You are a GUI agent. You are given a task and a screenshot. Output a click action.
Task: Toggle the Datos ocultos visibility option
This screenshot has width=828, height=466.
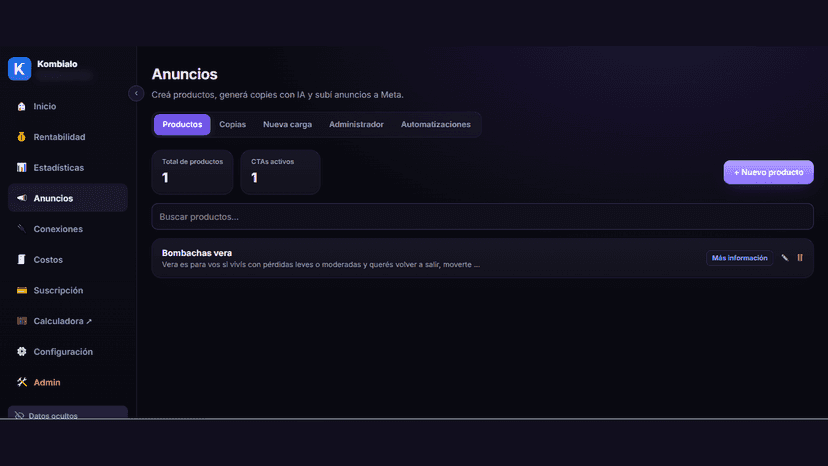click(x=68, y=414)
